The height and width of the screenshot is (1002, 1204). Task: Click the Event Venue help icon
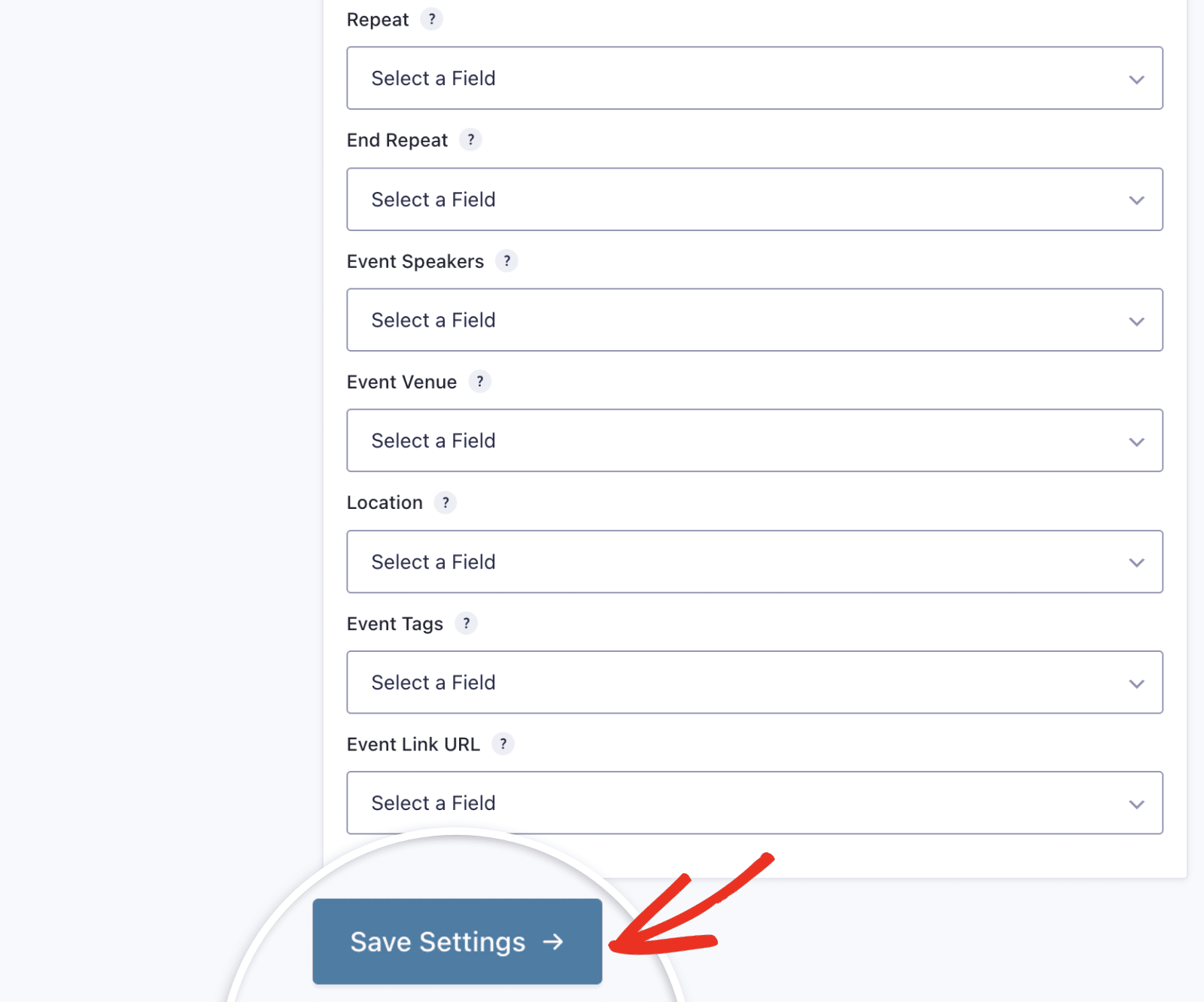(480, 382)
